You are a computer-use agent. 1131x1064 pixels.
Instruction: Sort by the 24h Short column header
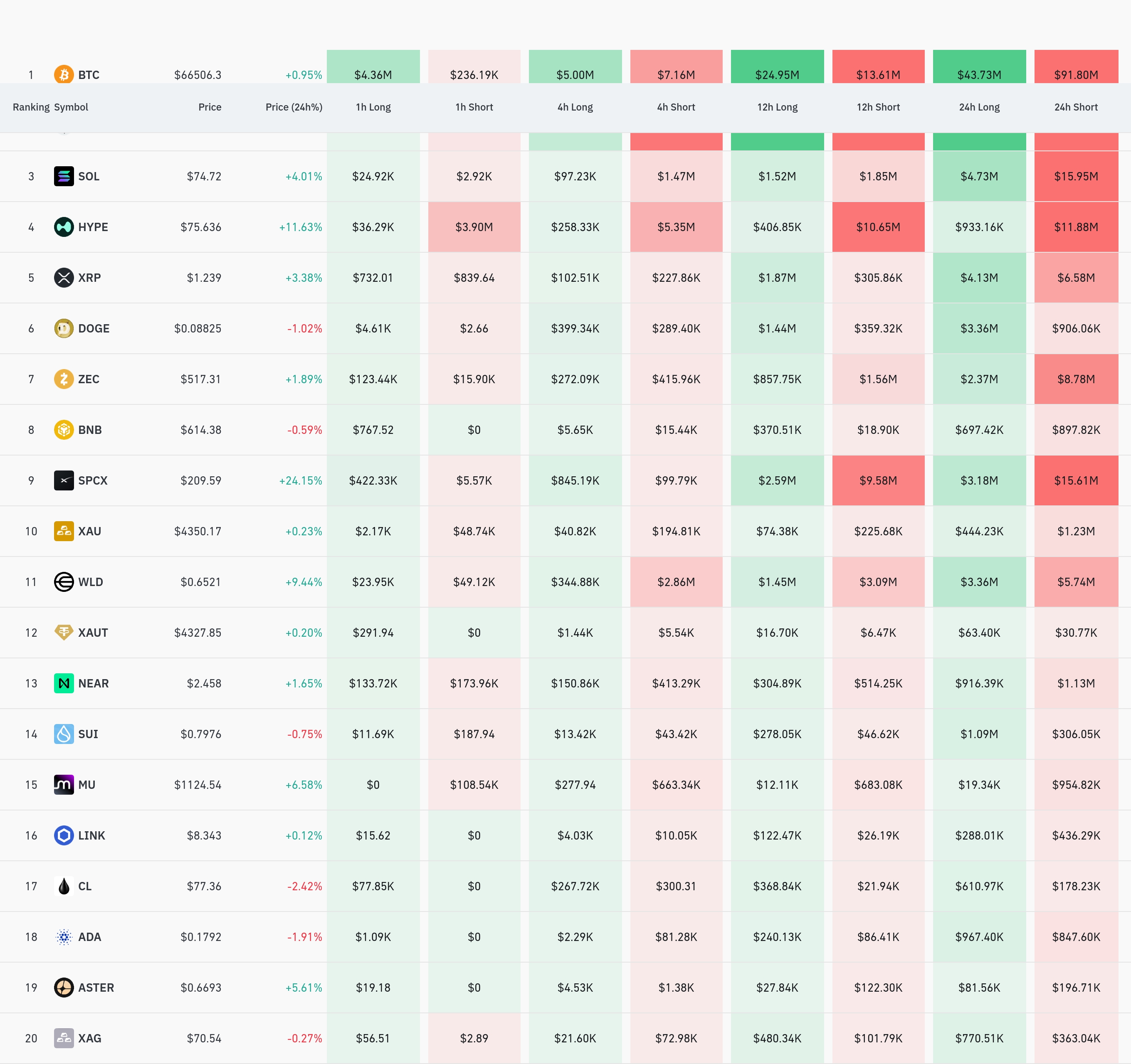[1076, 107]
